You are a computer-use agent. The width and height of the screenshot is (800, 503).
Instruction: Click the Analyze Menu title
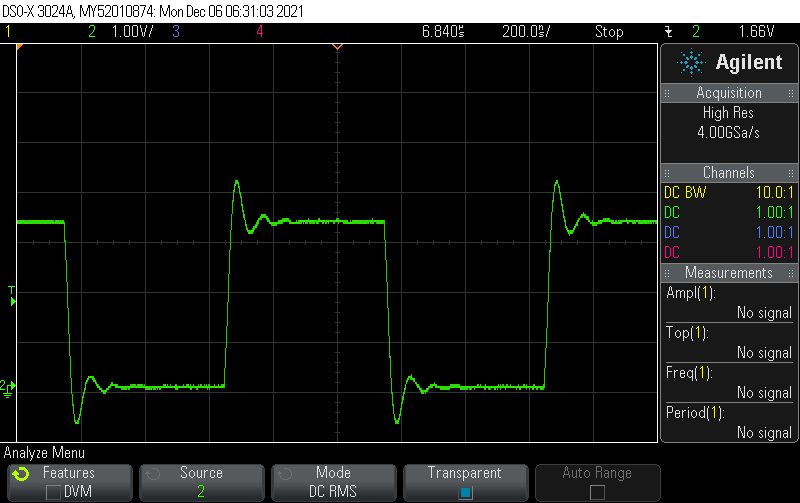pyautogui.click(x=44, y=452)
